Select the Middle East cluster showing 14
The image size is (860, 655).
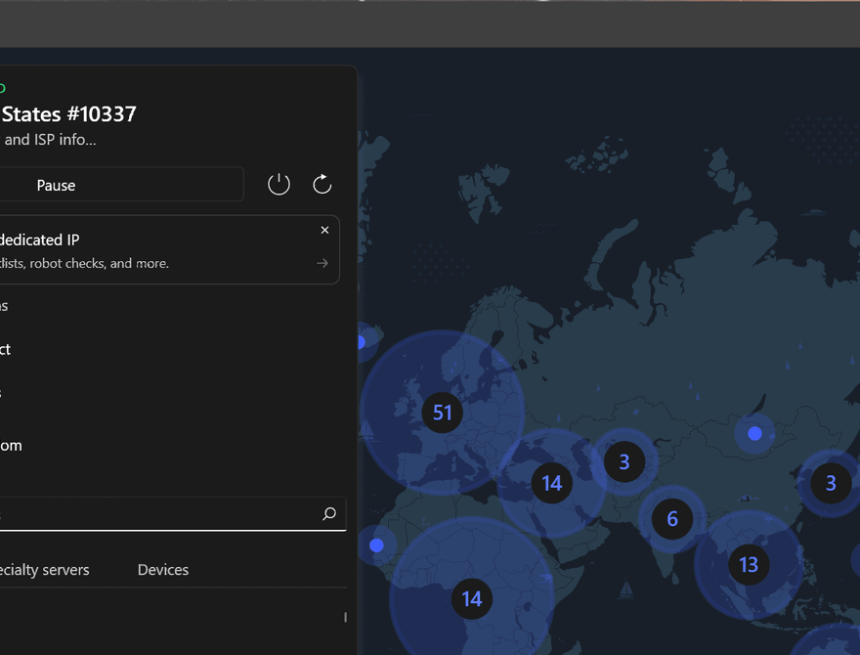(x=551, y=483)
